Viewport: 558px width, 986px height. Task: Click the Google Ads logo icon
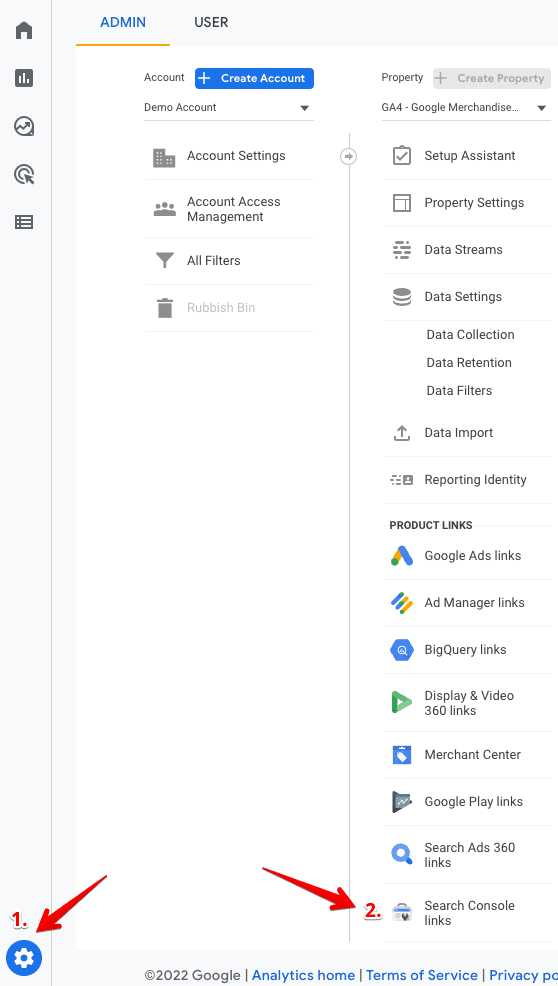[401, 556]
